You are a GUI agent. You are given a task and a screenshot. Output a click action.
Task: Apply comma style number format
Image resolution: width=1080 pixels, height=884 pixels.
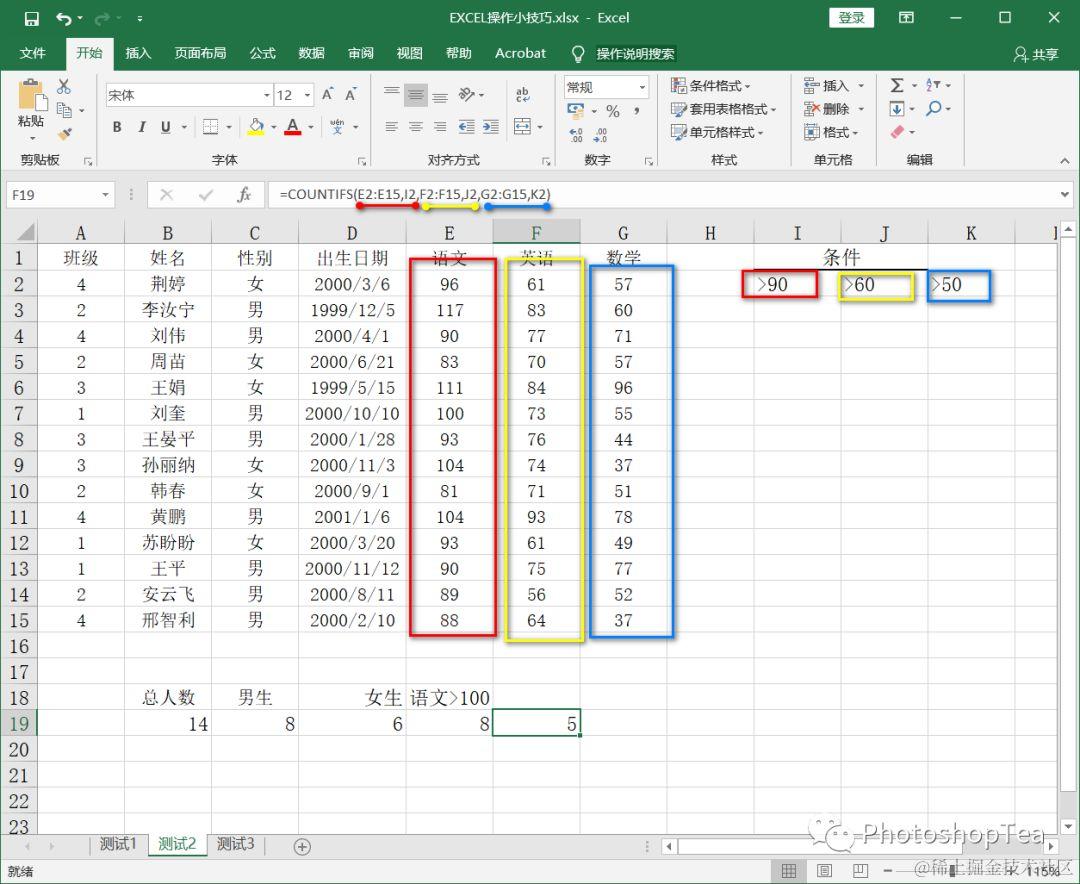tap(636, 111)
